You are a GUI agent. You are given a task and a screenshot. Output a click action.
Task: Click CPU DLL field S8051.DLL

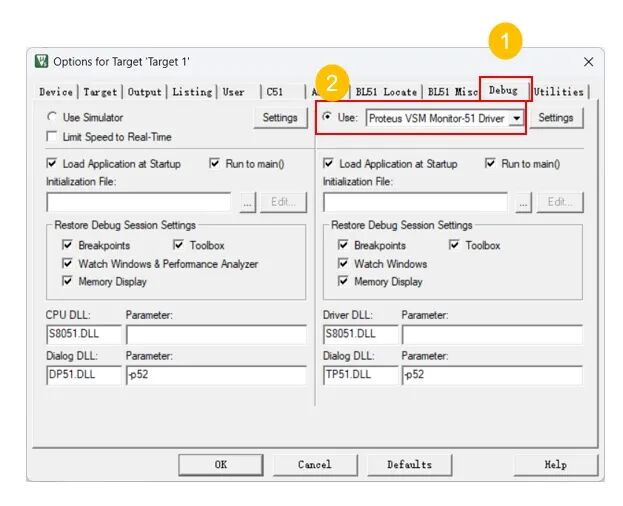(84, 334)
